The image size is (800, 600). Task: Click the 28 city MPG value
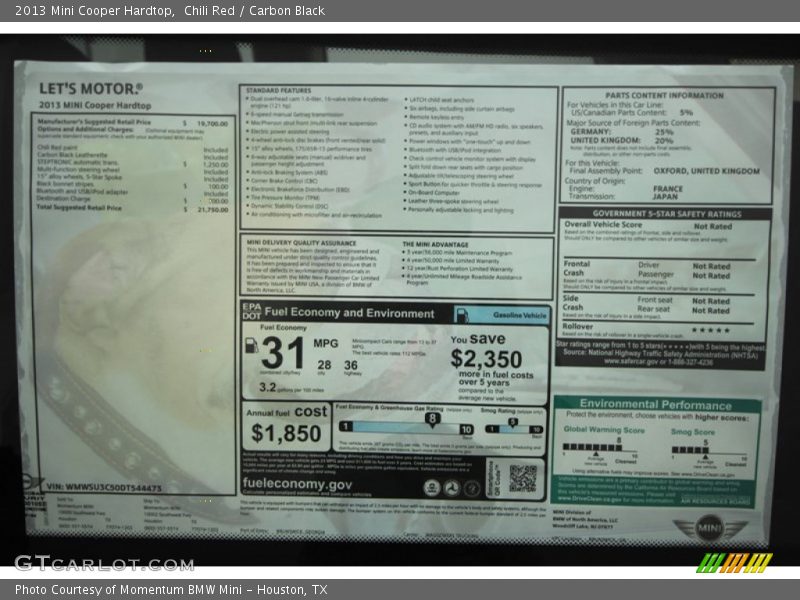(x=324, y=365)
